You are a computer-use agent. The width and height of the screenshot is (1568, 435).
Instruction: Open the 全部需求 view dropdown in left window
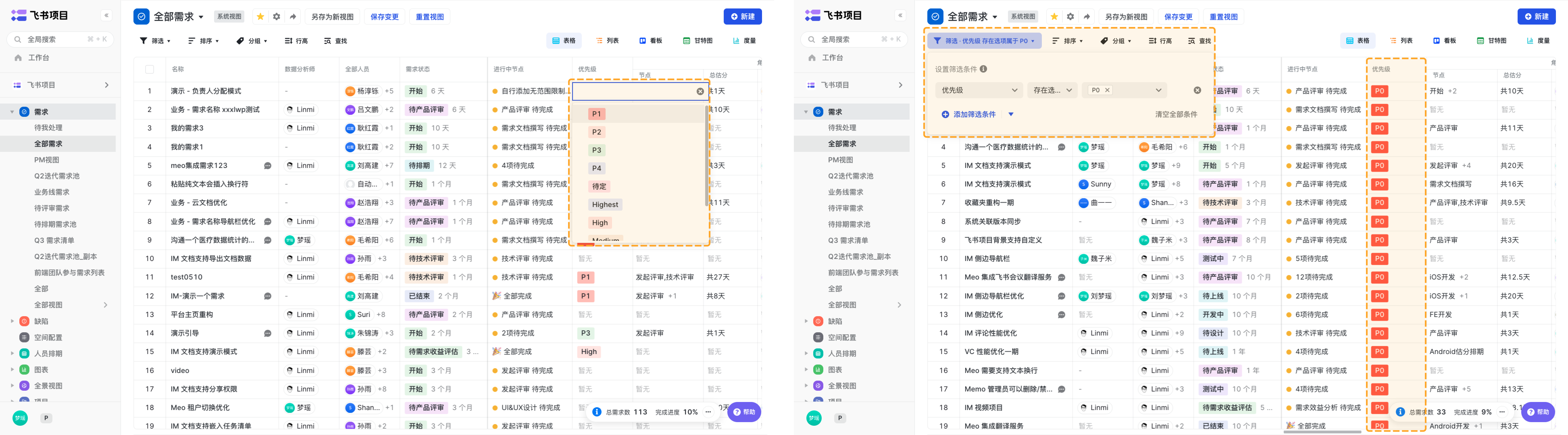(201, 17)
